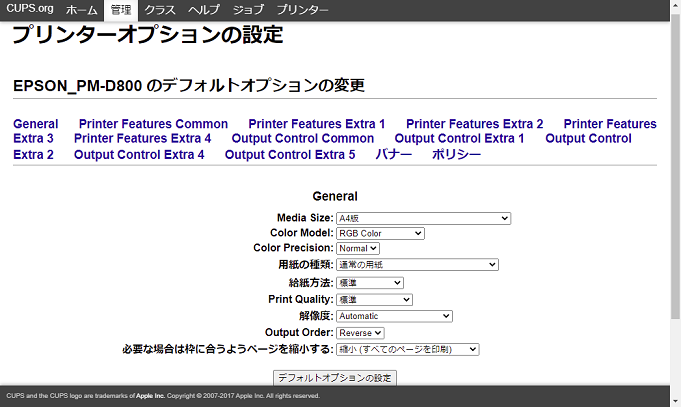Open the 解像度 Automatic dropdown

tap(394, 316)
